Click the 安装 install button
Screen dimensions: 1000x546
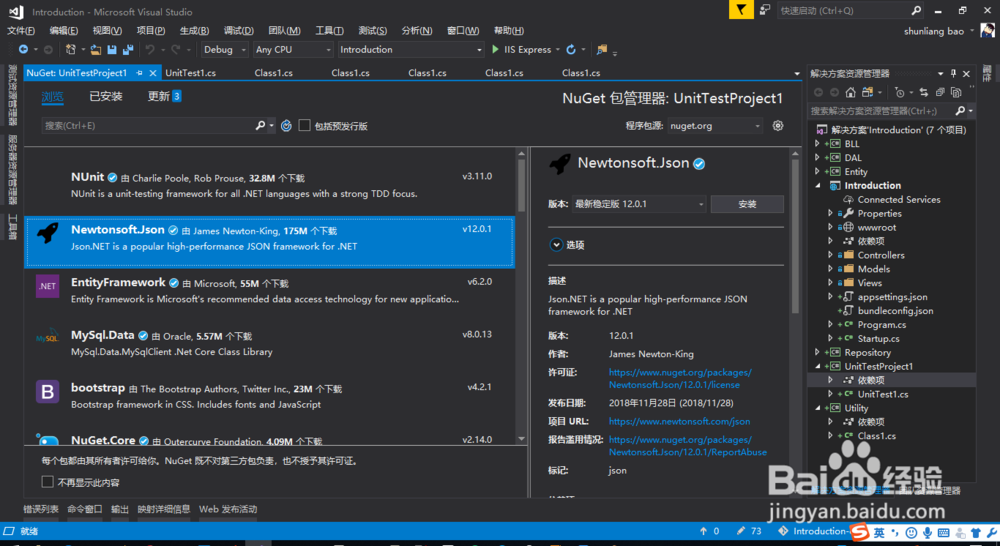tap(747, 204)
